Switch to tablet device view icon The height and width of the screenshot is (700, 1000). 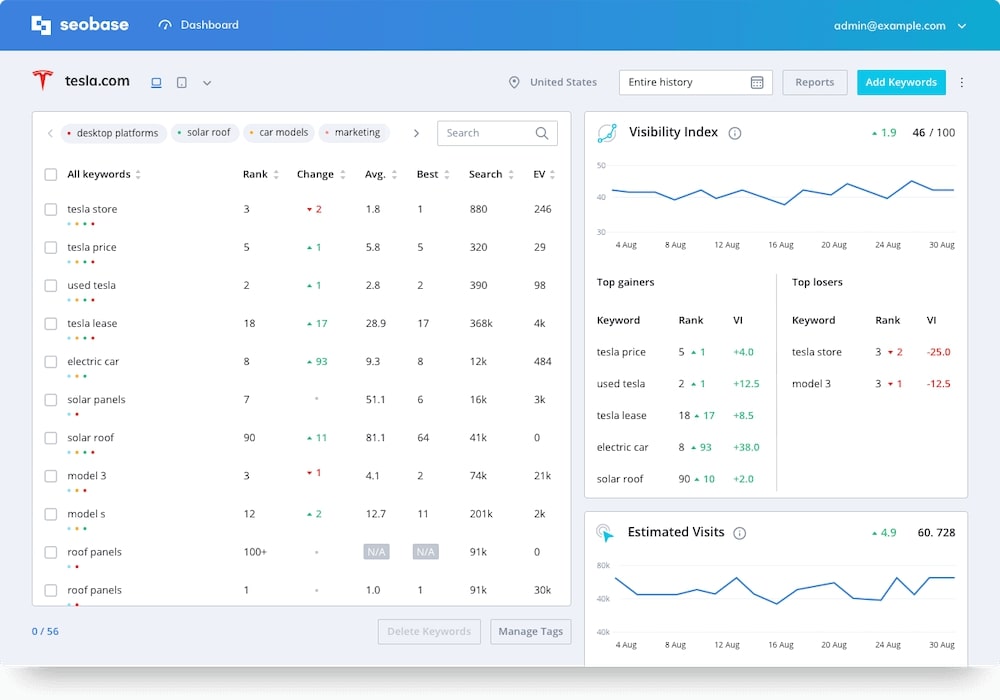click(x=181, y=83)
